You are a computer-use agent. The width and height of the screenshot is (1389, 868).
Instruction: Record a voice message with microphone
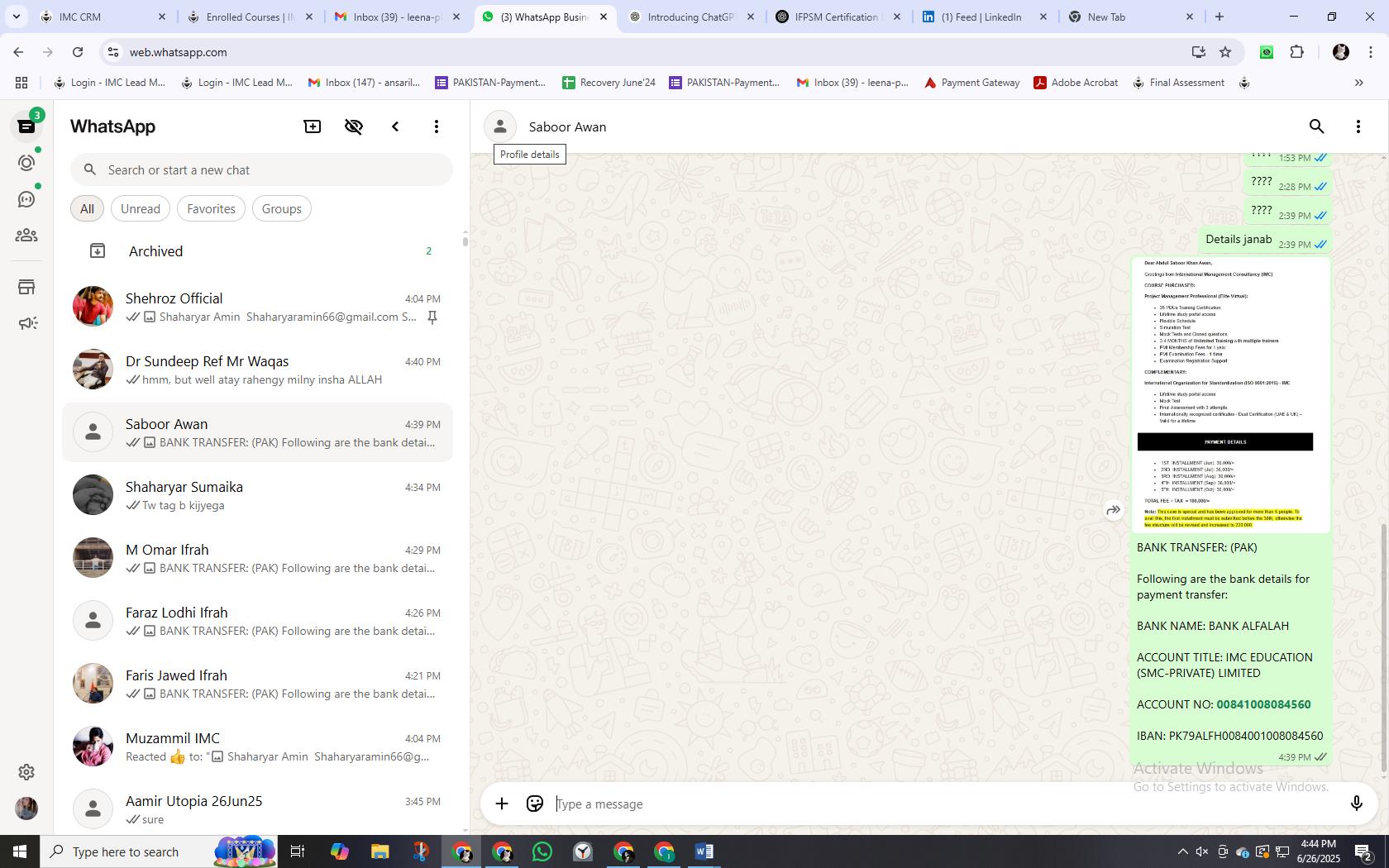pos(1356,804)
